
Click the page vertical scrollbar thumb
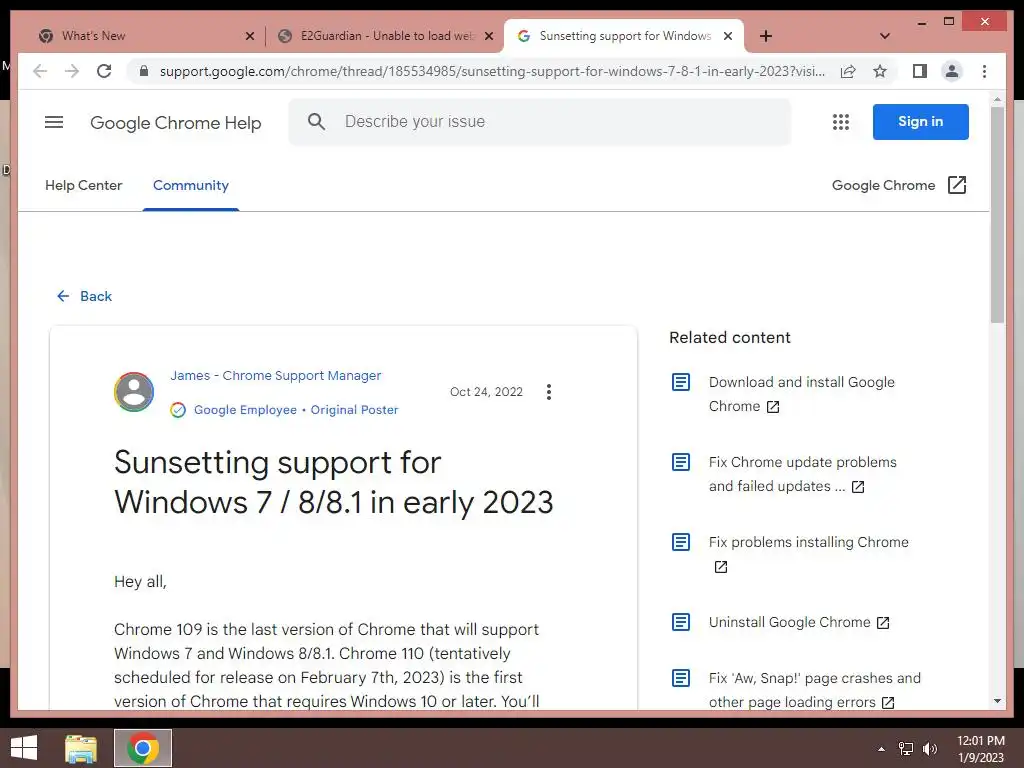[x=997, y=215]
